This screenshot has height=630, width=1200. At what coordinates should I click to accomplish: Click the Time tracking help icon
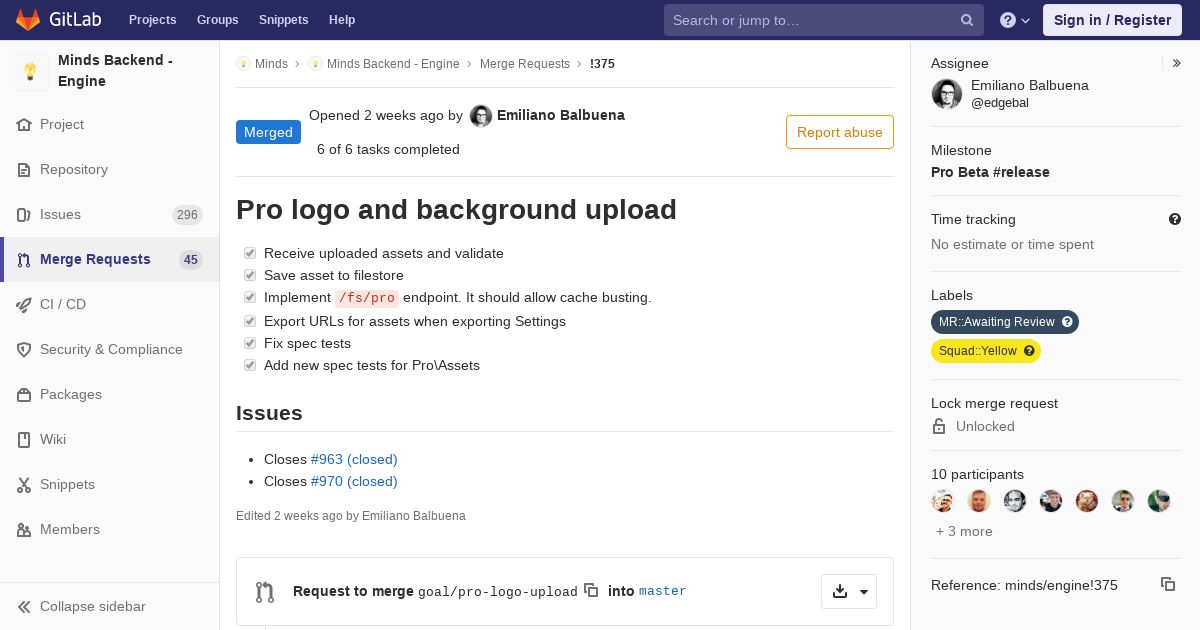click(x=1175, y=219)
